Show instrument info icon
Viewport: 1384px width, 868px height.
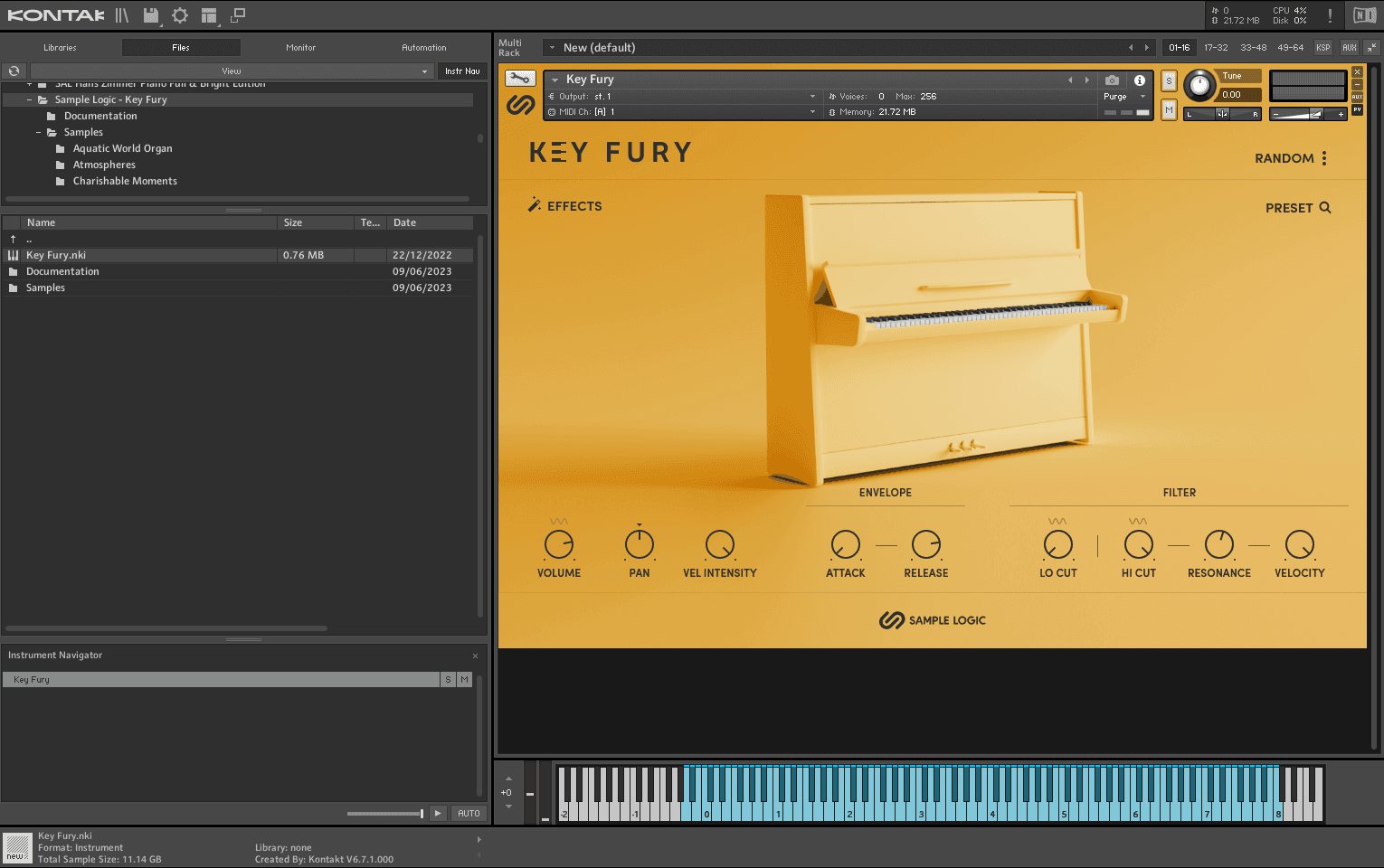click(1140, 80)
